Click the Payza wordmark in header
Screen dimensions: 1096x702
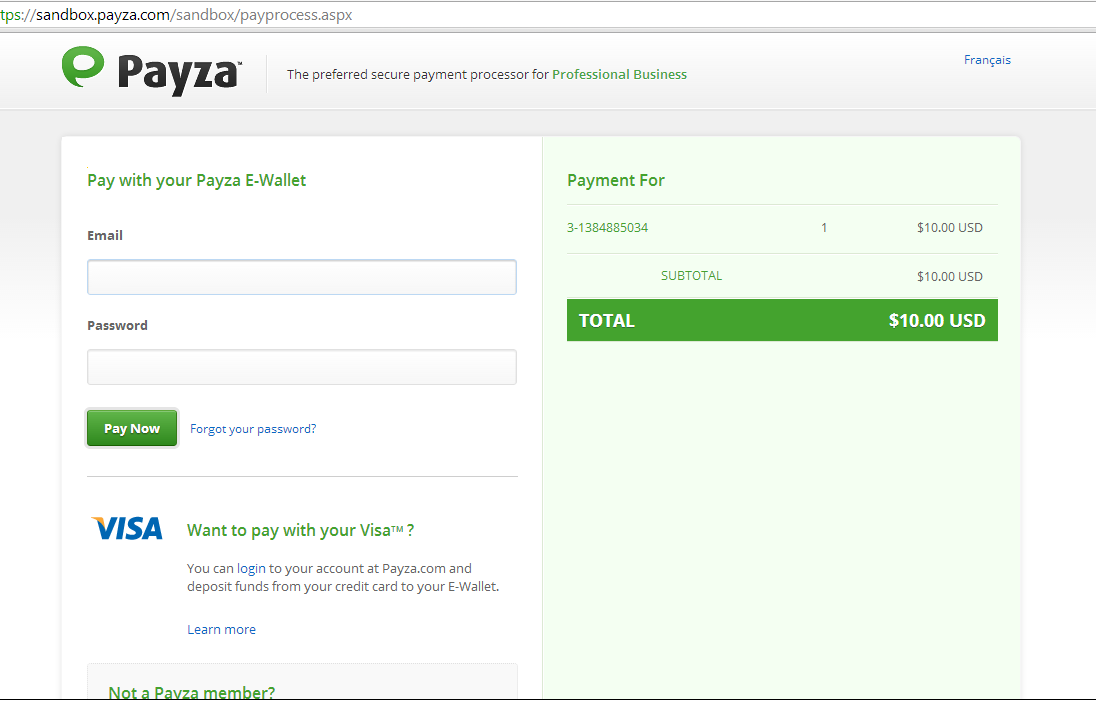pyautogui.click(x=180, y=74)
